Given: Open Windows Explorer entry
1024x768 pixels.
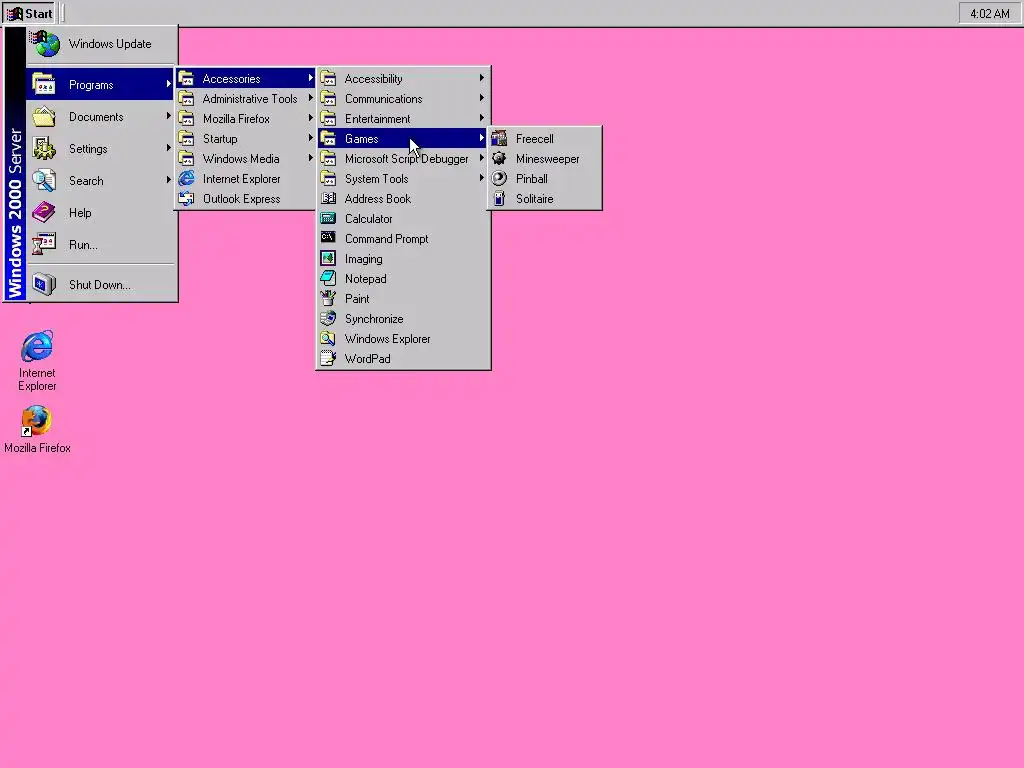Looking at the screenshot, I should pyautogui.click(x=402, y=339).
